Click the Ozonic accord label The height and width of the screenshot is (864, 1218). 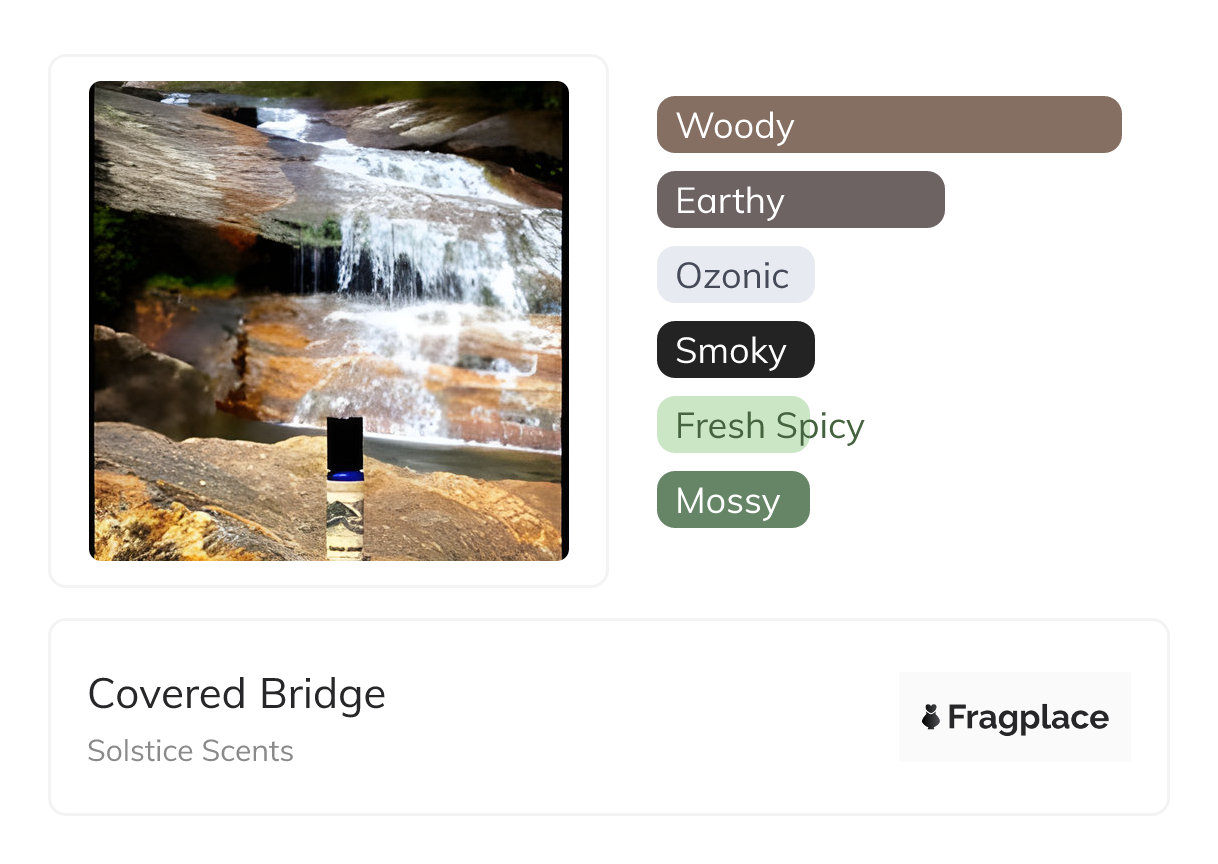(x=733, y=275)
